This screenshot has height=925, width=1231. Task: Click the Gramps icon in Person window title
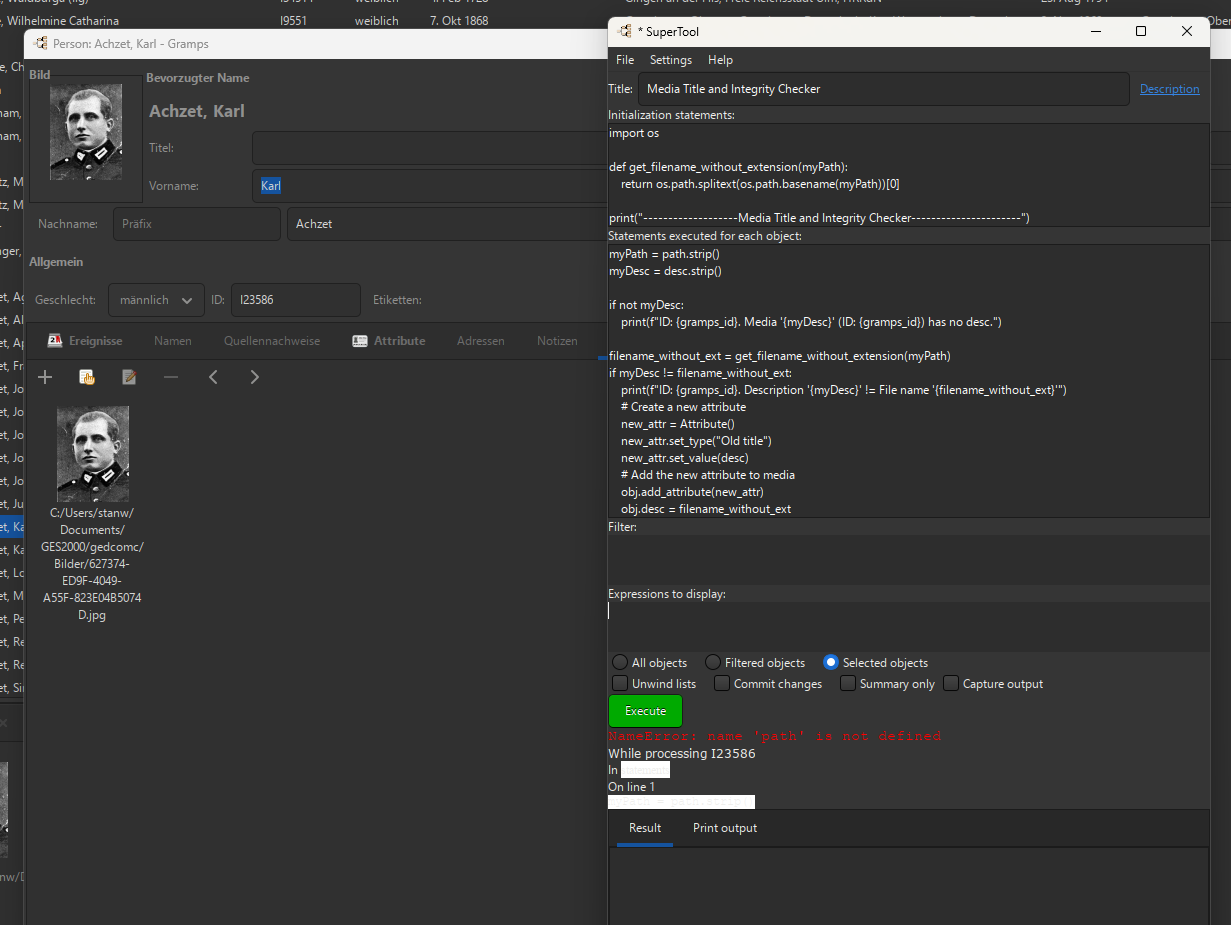(x=40, y=43)
